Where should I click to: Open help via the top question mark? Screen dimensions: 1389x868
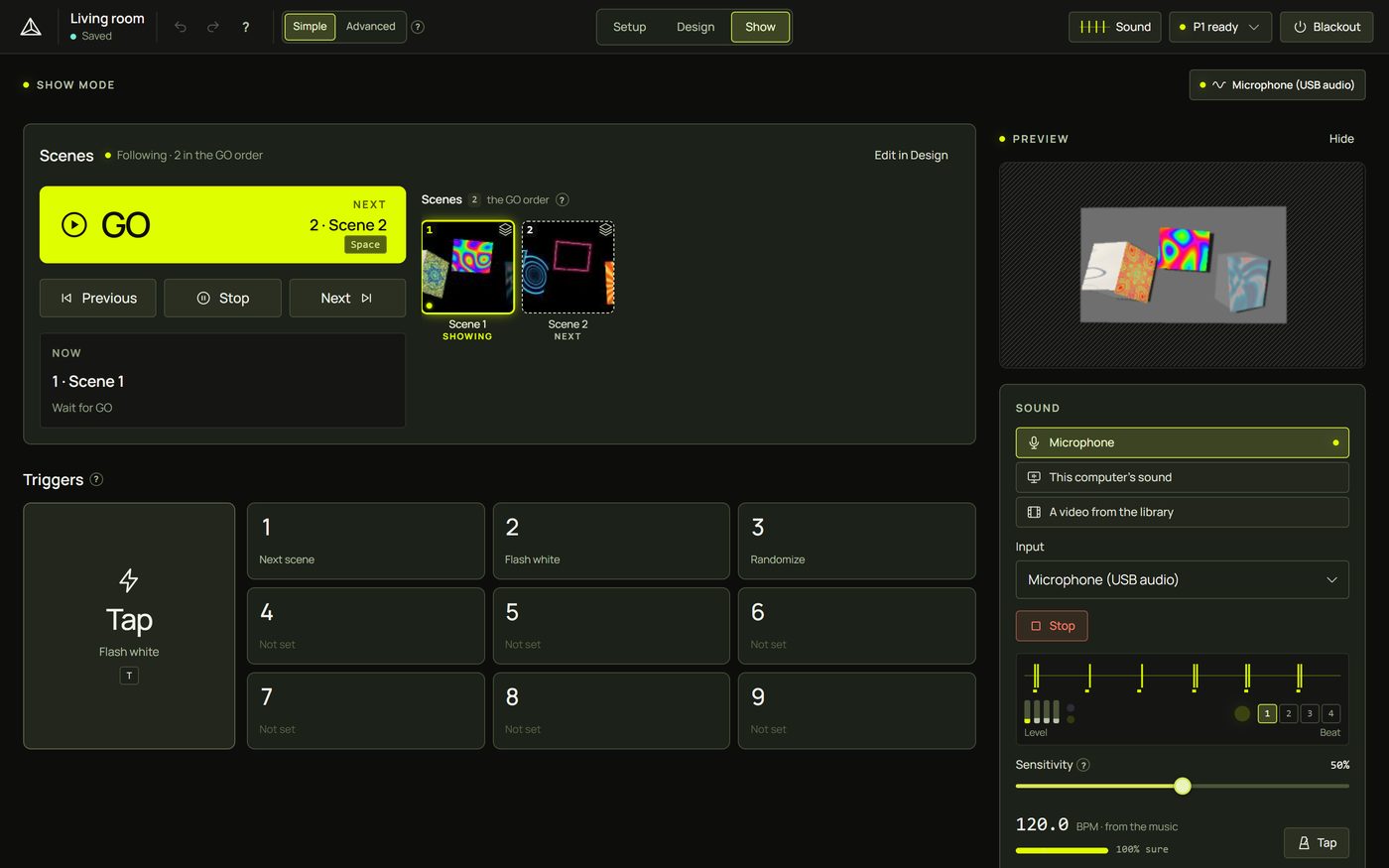point(246,27)
